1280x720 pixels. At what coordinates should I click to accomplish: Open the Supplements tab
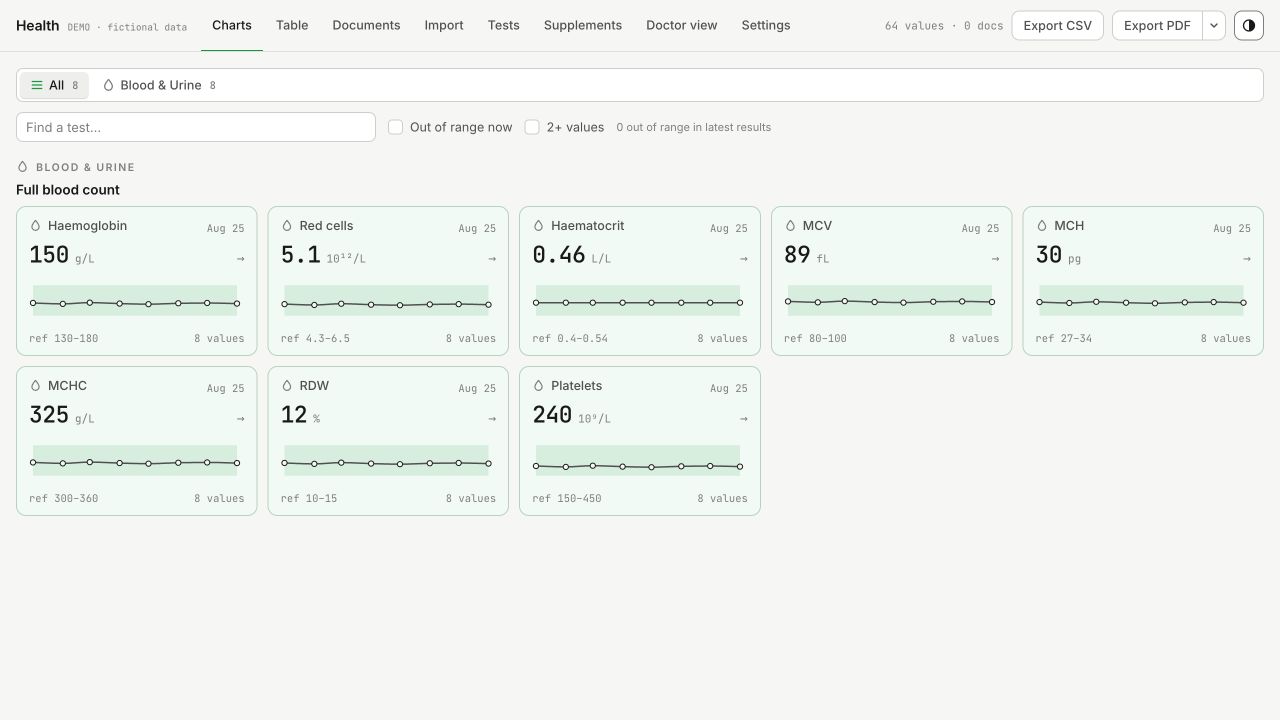583,25
